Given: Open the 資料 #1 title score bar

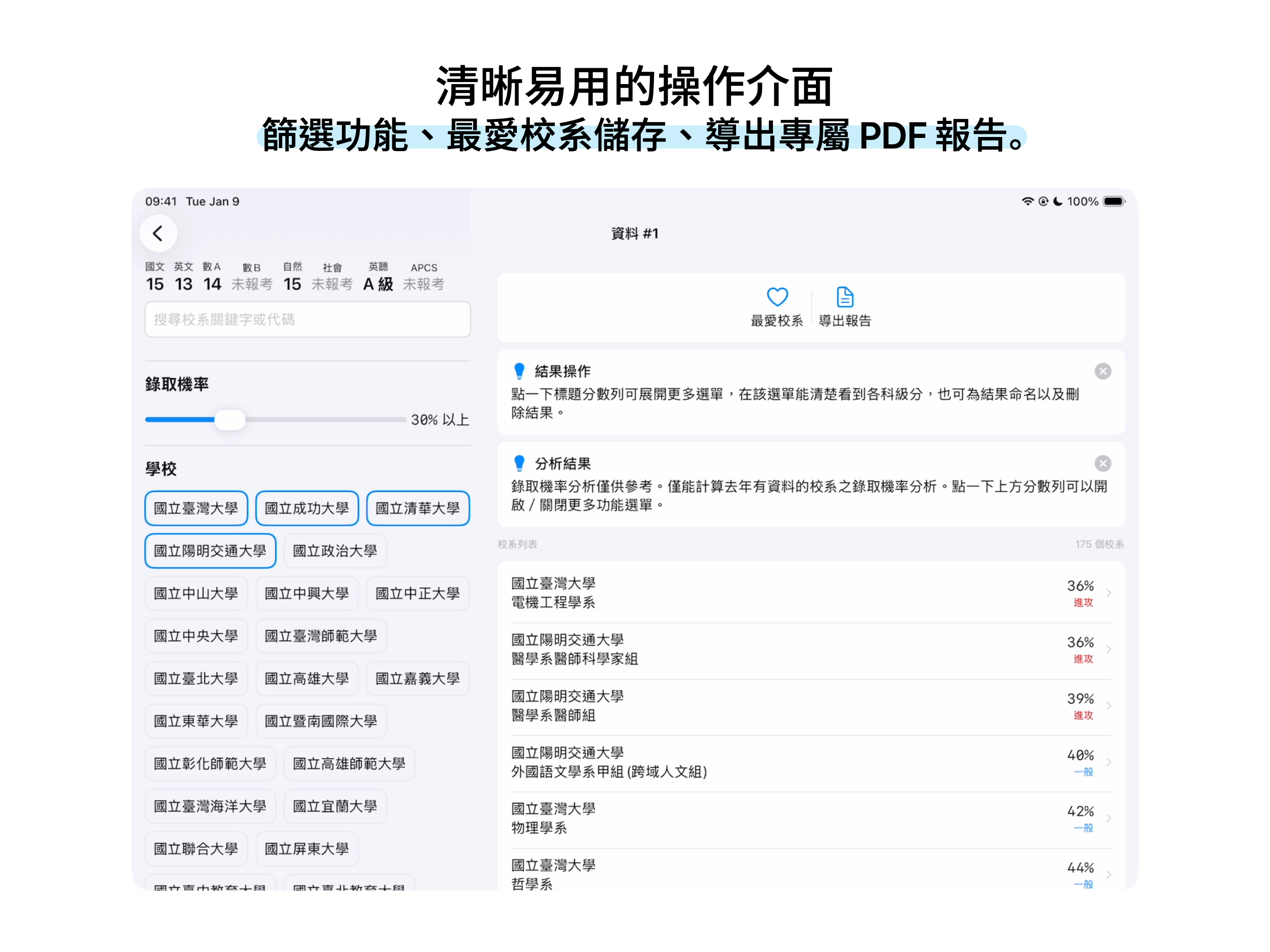Looking at the screenshot, I should tap(635, 233).
